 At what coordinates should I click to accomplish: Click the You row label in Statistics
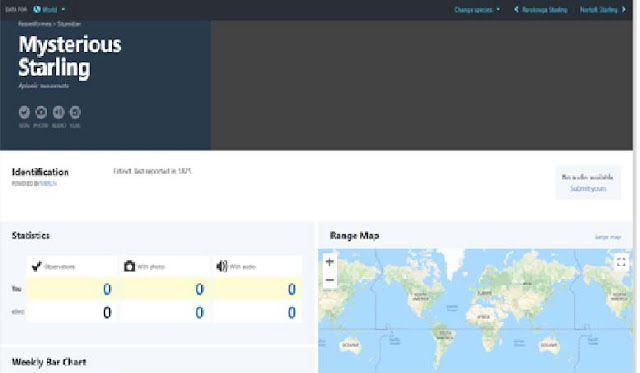(x=16, y=289)
